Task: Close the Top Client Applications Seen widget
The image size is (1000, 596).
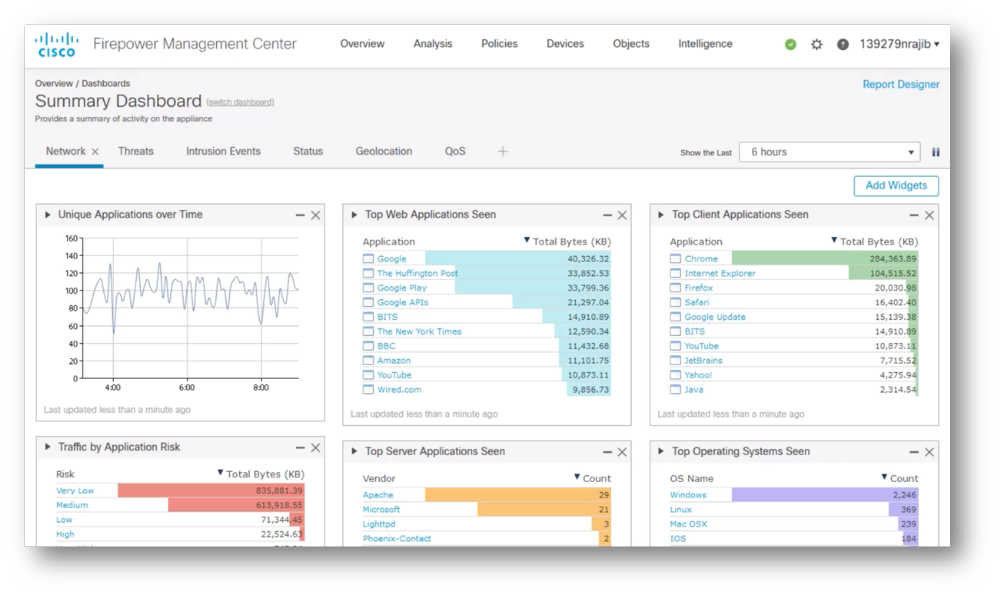Action: point(929,215)
